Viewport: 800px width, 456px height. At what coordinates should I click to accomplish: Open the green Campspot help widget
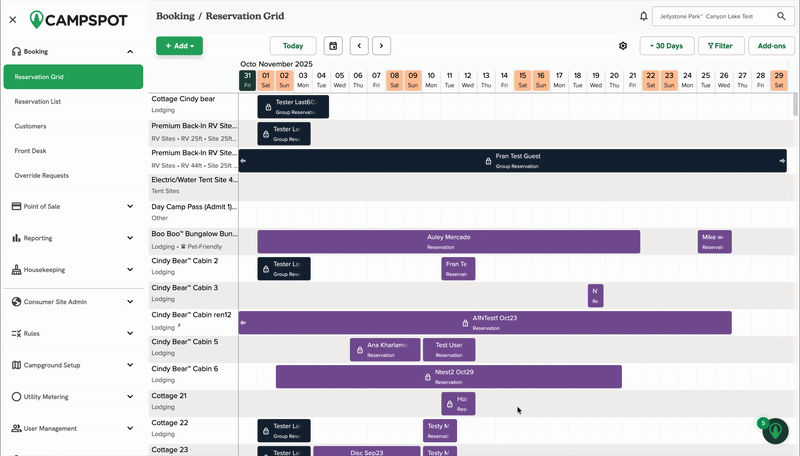click(x=775, y=432)
